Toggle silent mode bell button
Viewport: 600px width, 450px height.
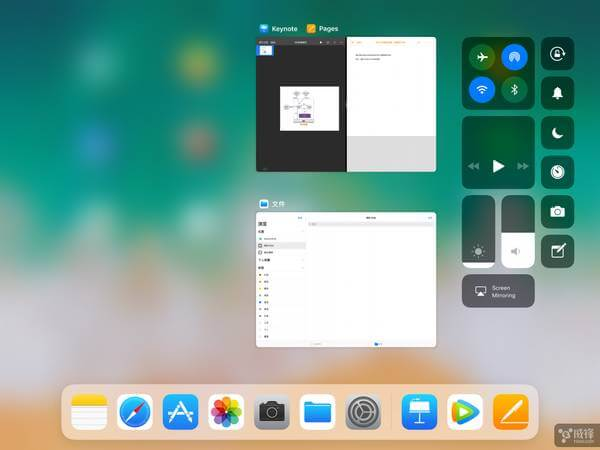(557, 93)
